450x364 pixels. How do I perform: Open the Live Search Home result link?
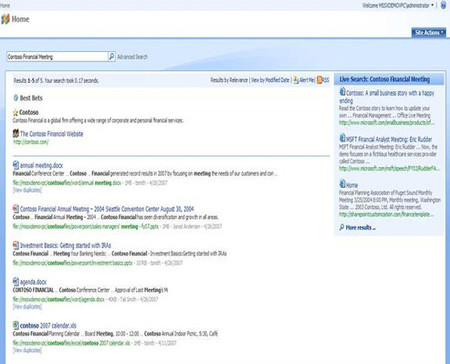click(x=352, y=185)
